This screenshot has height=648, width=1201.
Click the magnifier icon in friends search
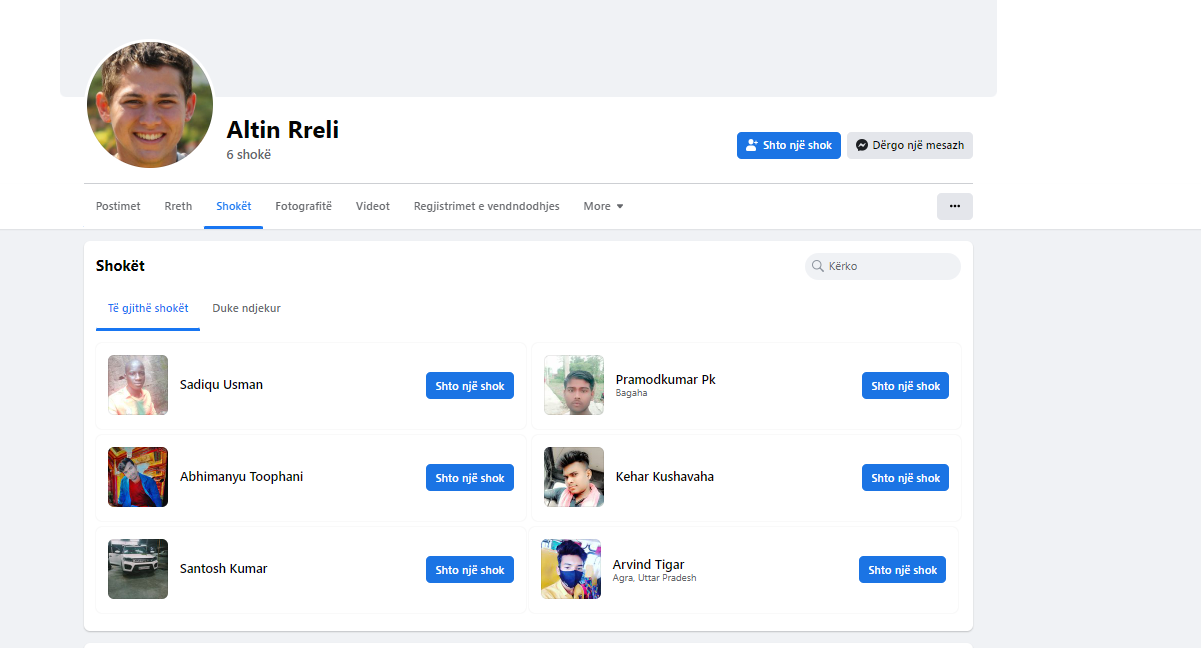[x=818, y=266]
